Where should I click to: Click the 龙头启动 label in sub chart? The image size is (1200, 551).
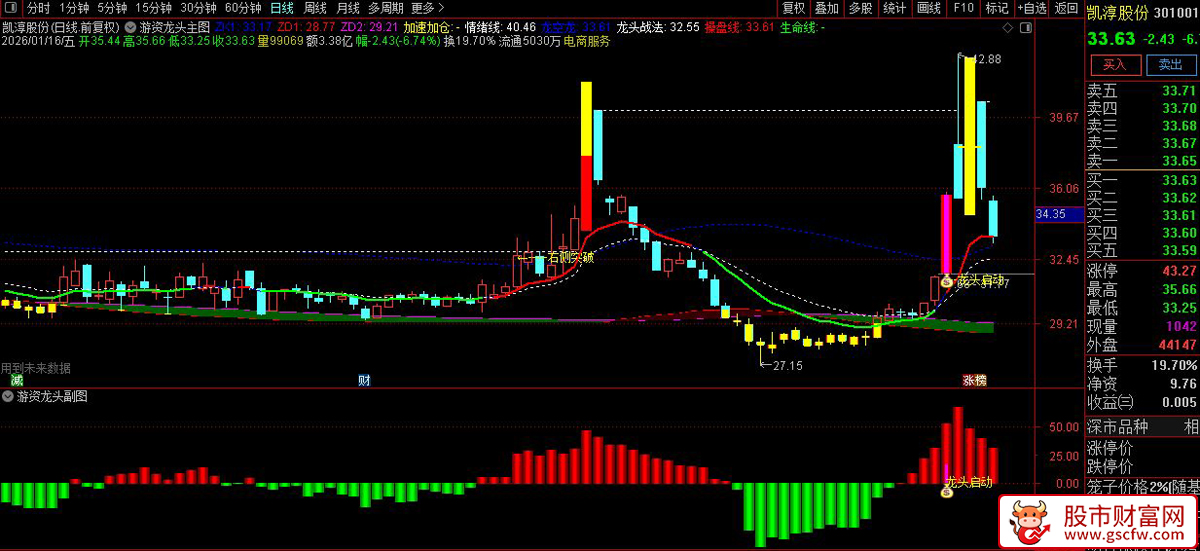point(970,482)
